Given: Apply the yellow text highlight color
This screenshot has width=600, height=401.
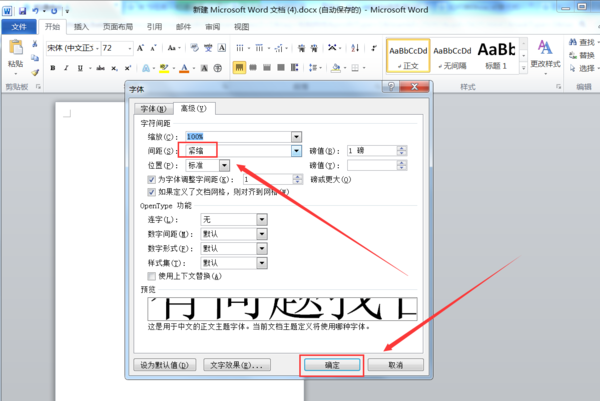Looking at the screenshot, I should (x=164, y=68).
